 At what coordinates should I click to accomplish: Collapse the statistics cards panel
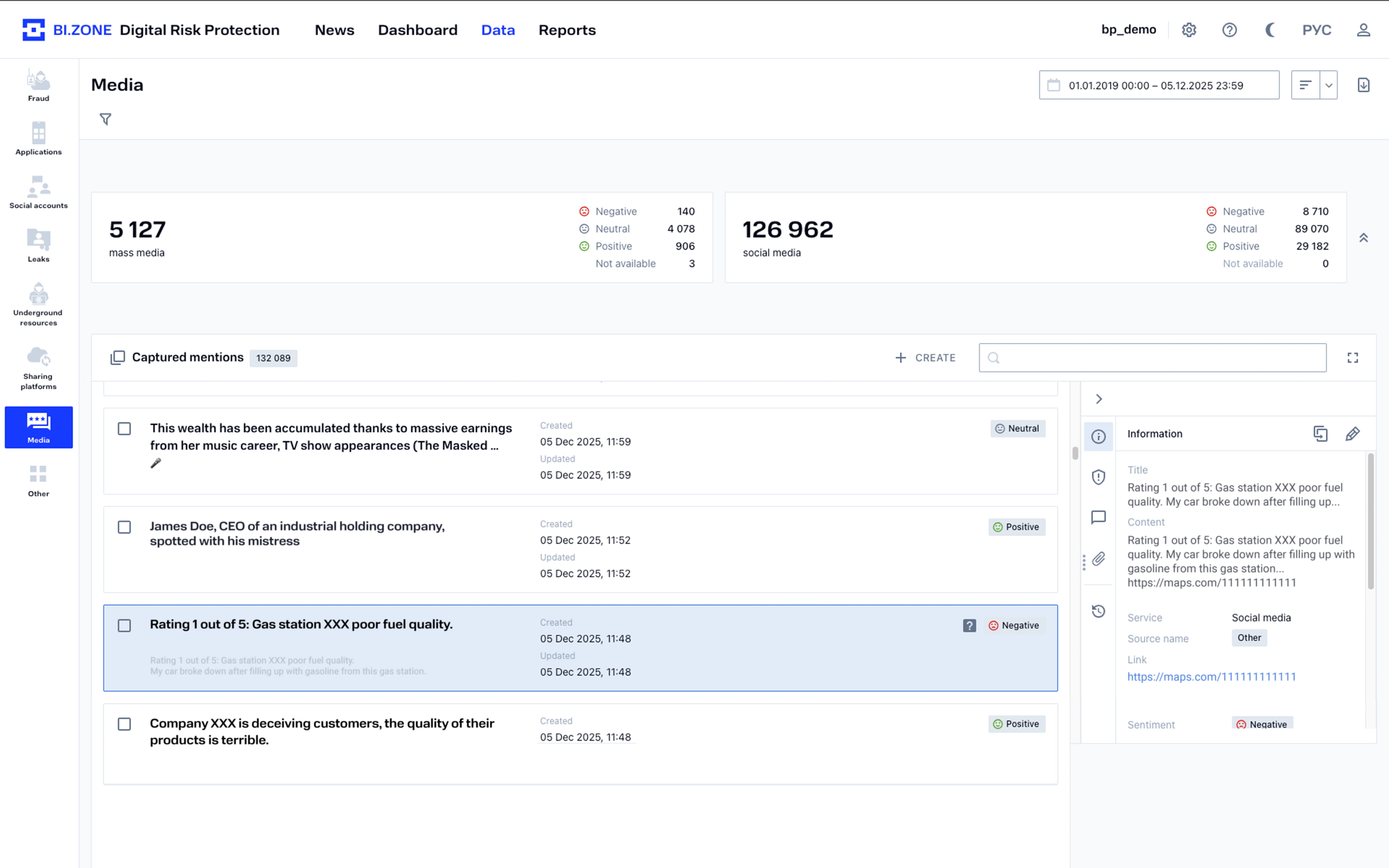[1363, 238]
